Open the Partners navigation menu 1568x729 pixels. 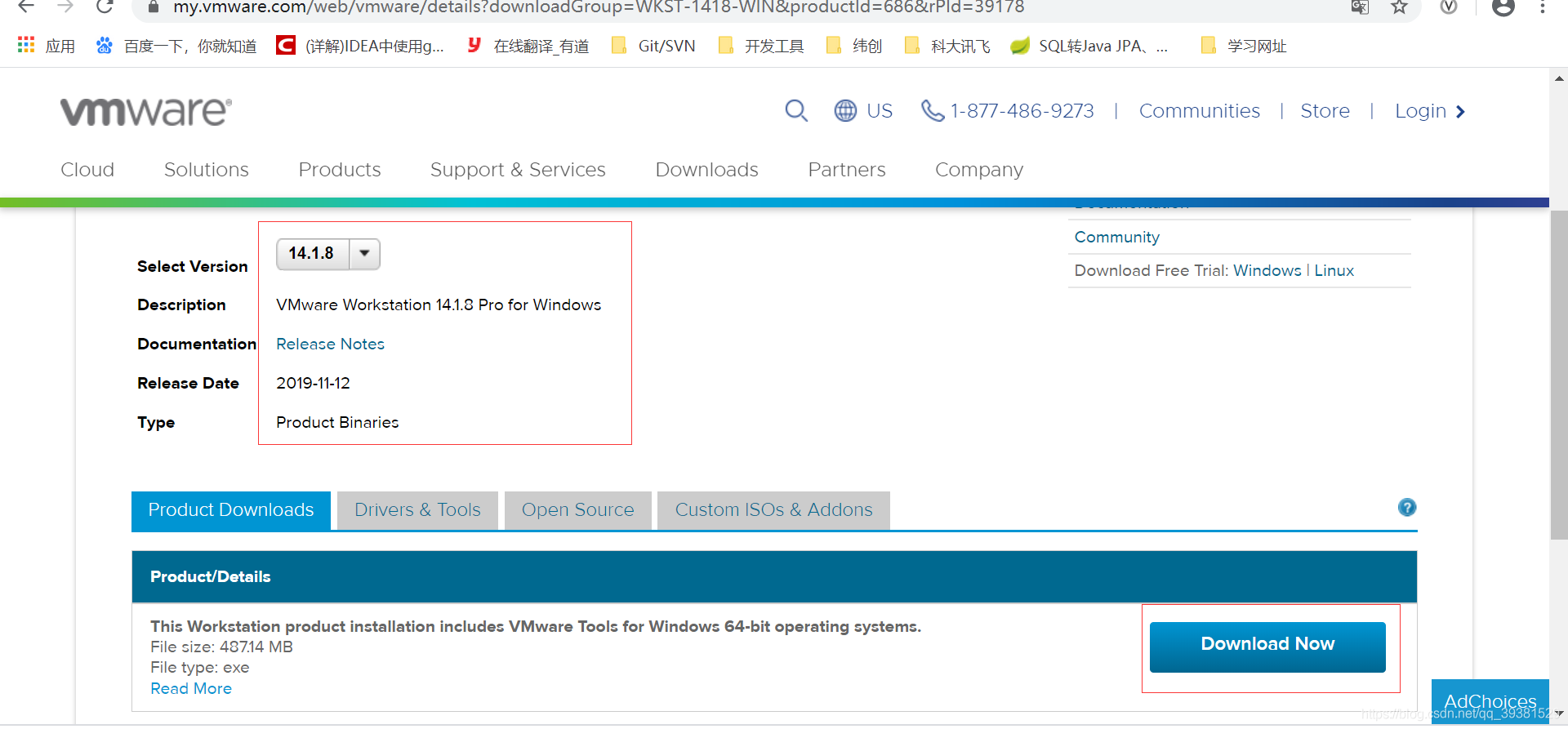[x=847, y=170]
